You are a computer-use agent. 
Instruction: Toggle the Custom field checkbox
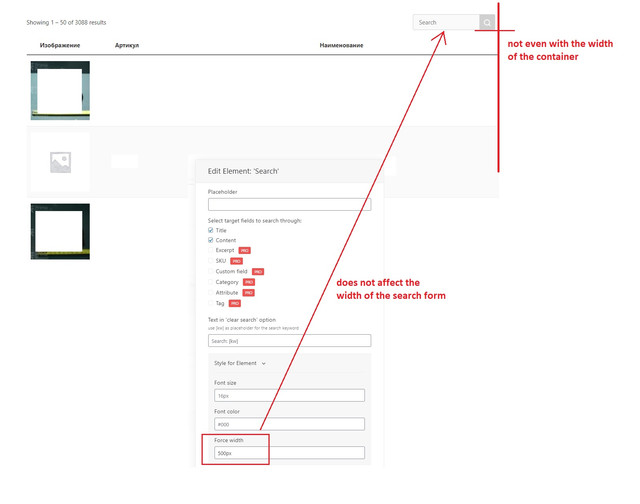click(211, 271)
